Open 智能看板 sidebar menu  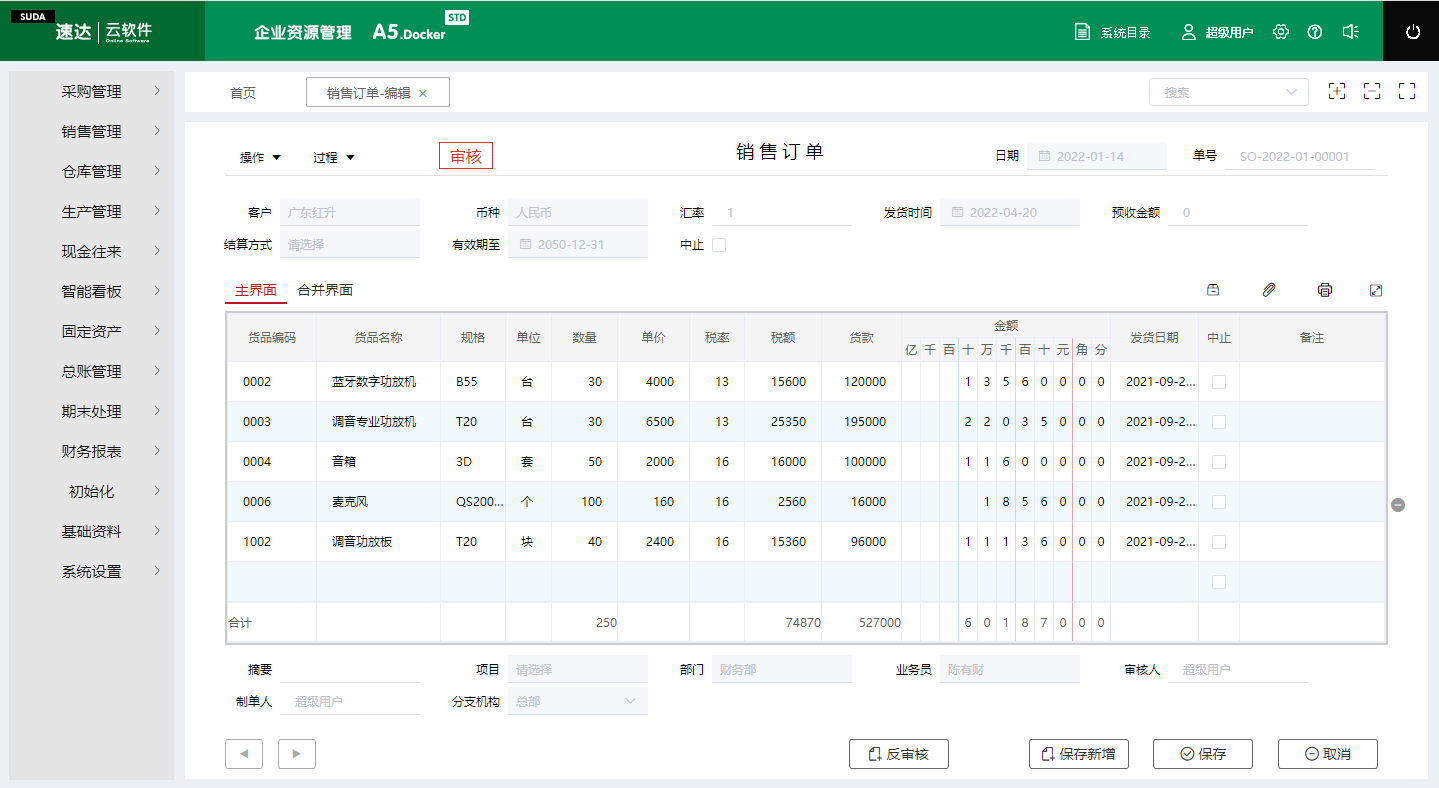[92, 292]
